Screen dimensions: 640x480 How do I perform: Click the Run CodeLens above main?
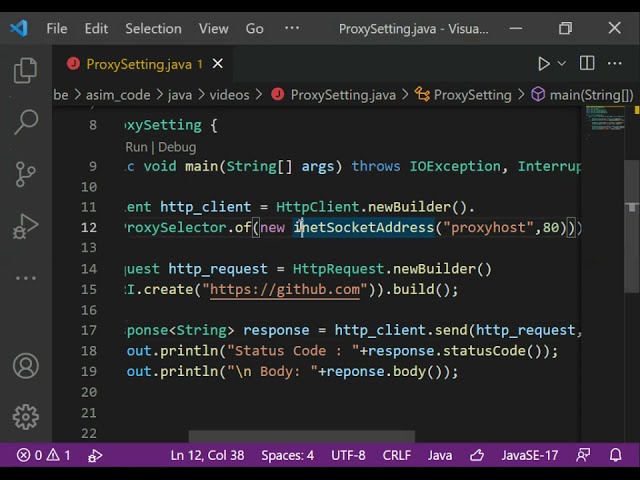[136, 147]
